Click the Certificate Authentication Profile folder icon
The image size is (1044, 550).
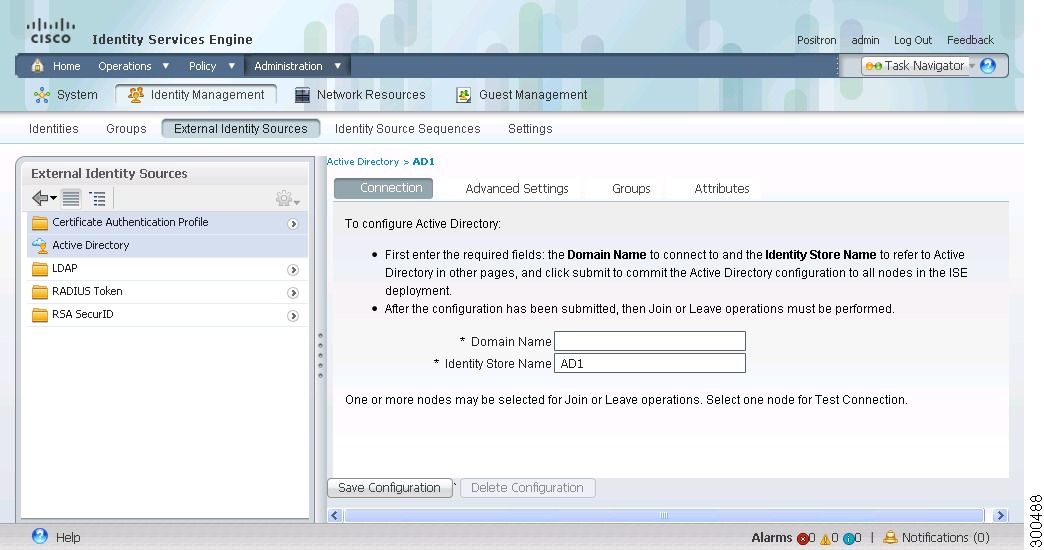(40, 222)
